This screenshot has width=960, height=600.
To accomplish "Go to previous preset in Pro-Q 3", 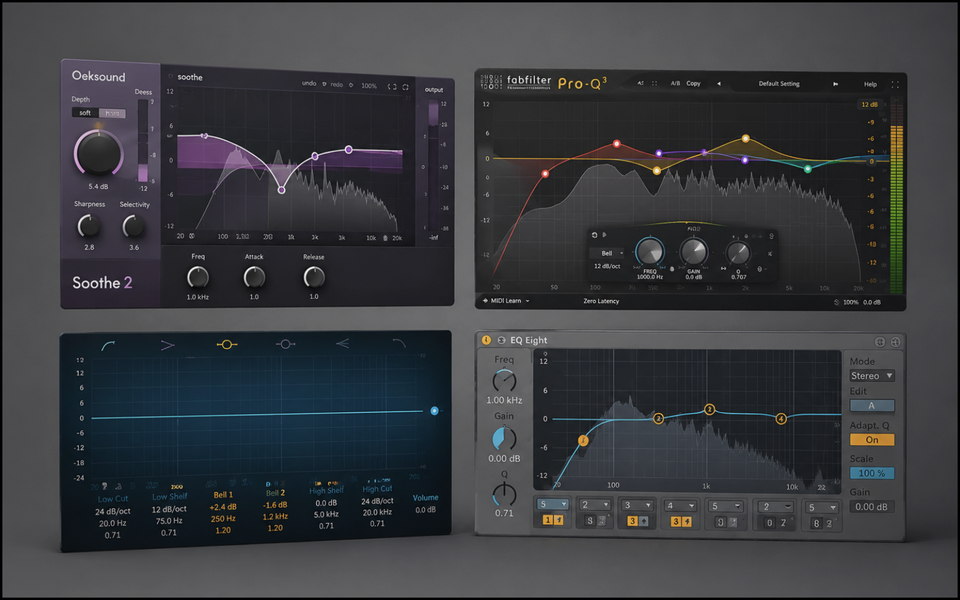I will pos(719,84).
